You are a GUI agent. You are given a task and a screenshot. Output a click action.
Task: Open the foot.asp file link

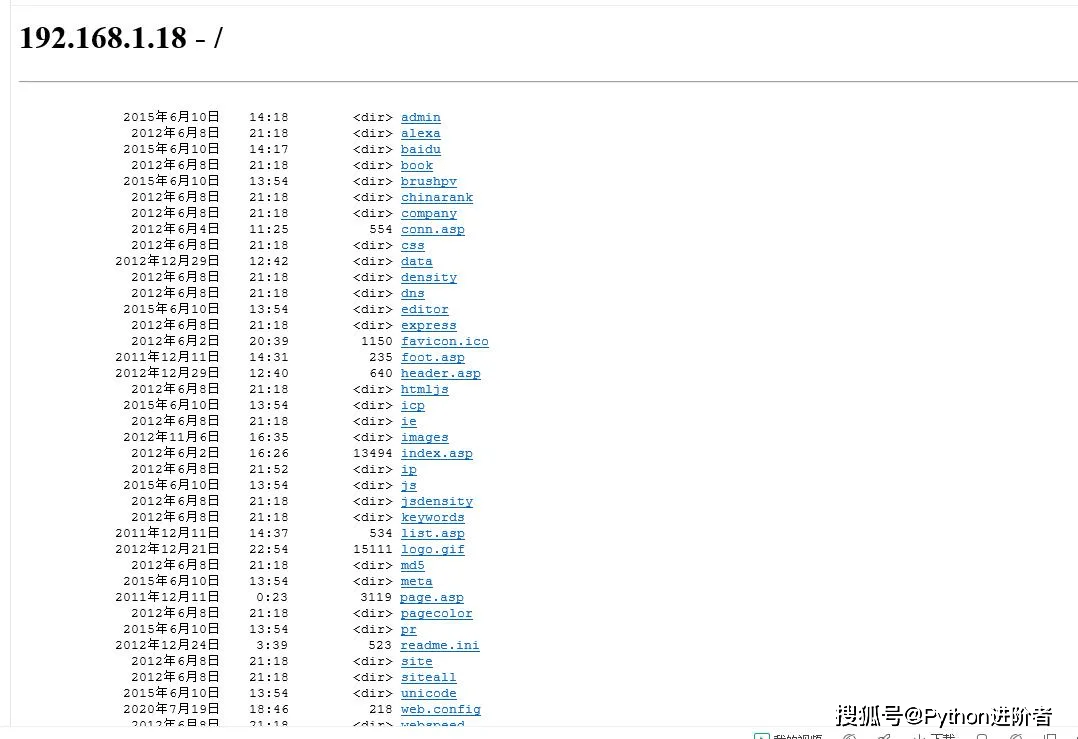[432, 357]
